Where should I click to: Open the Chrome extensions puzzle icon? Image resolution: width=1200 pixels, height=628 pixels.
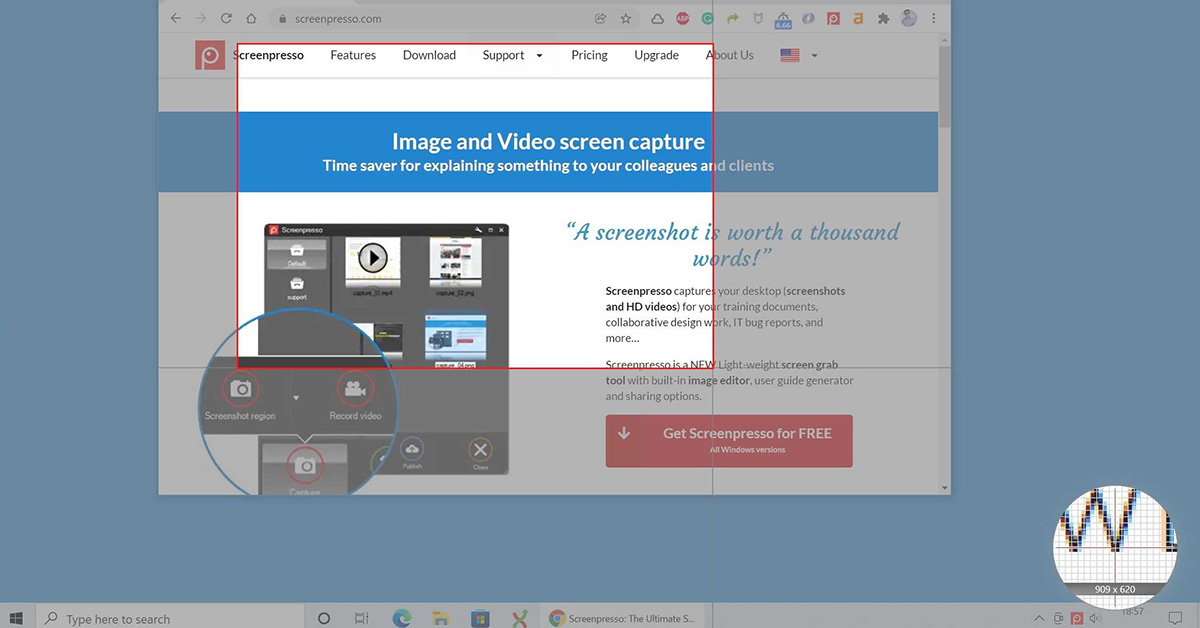coord(884,18)
